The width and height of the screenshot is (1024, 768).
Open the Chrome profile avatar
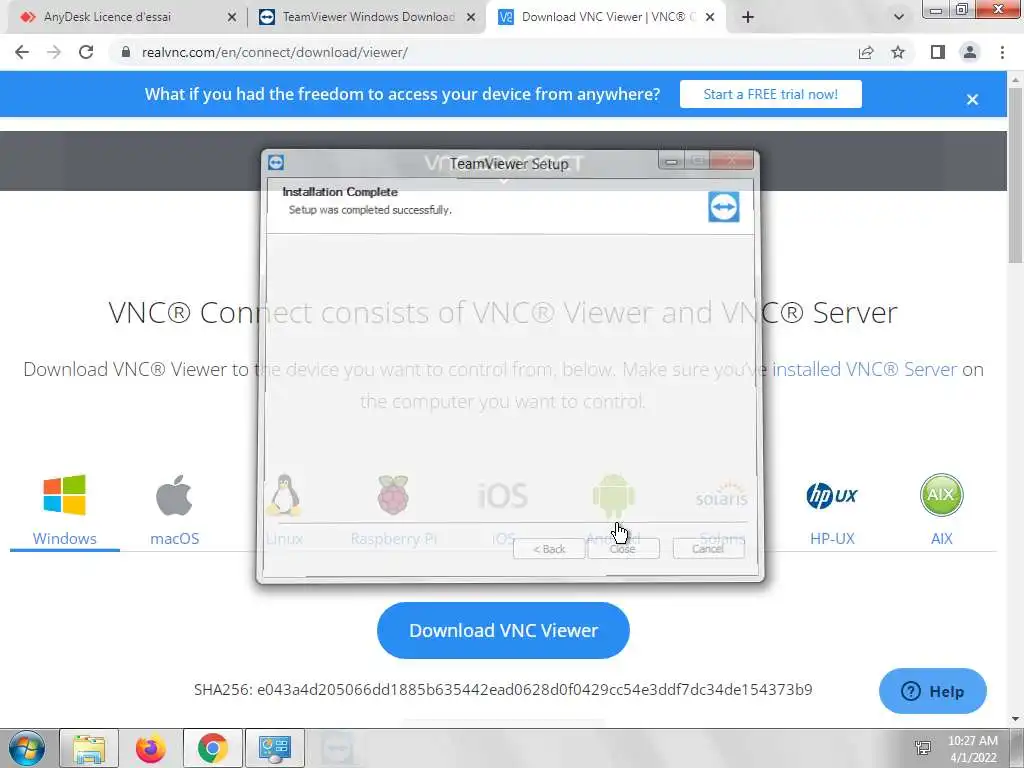coord(970,52)
